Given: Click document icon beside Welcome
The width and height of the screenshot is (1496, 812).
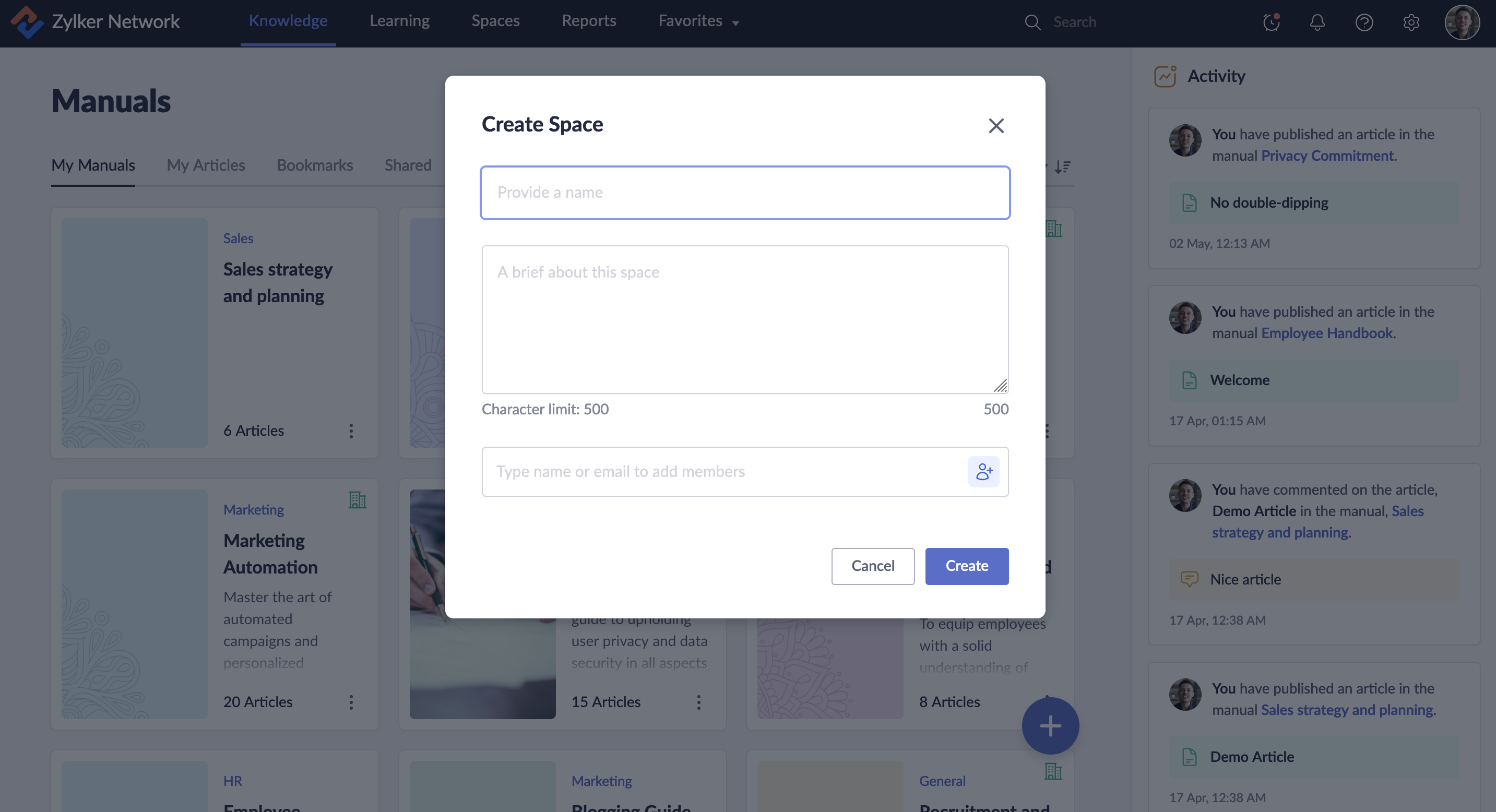Looking at the screenshot, I should click(x=1190, y=380).
